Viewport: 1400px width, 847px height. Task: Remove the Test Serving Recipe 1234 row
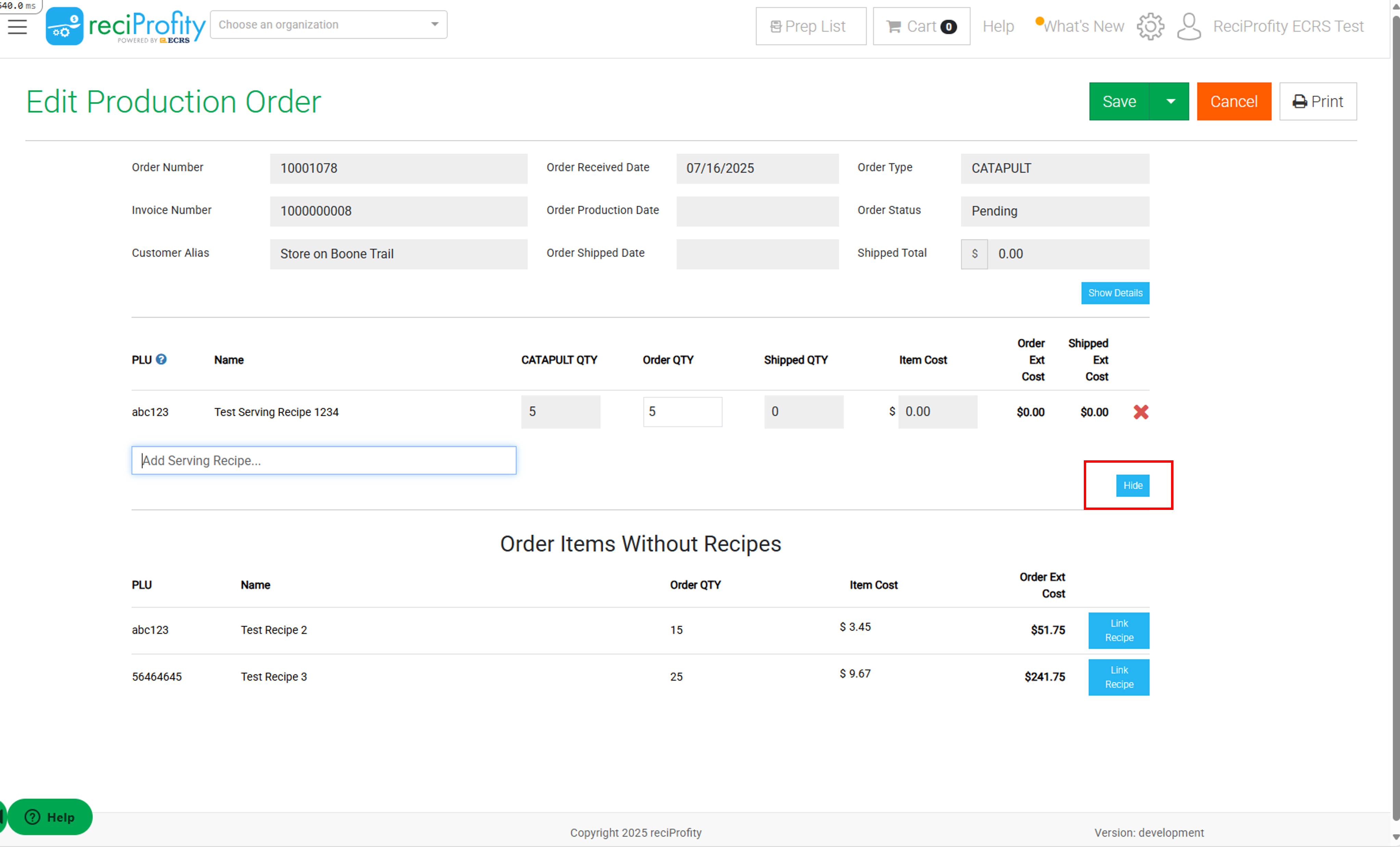(x=1141, y=412)
